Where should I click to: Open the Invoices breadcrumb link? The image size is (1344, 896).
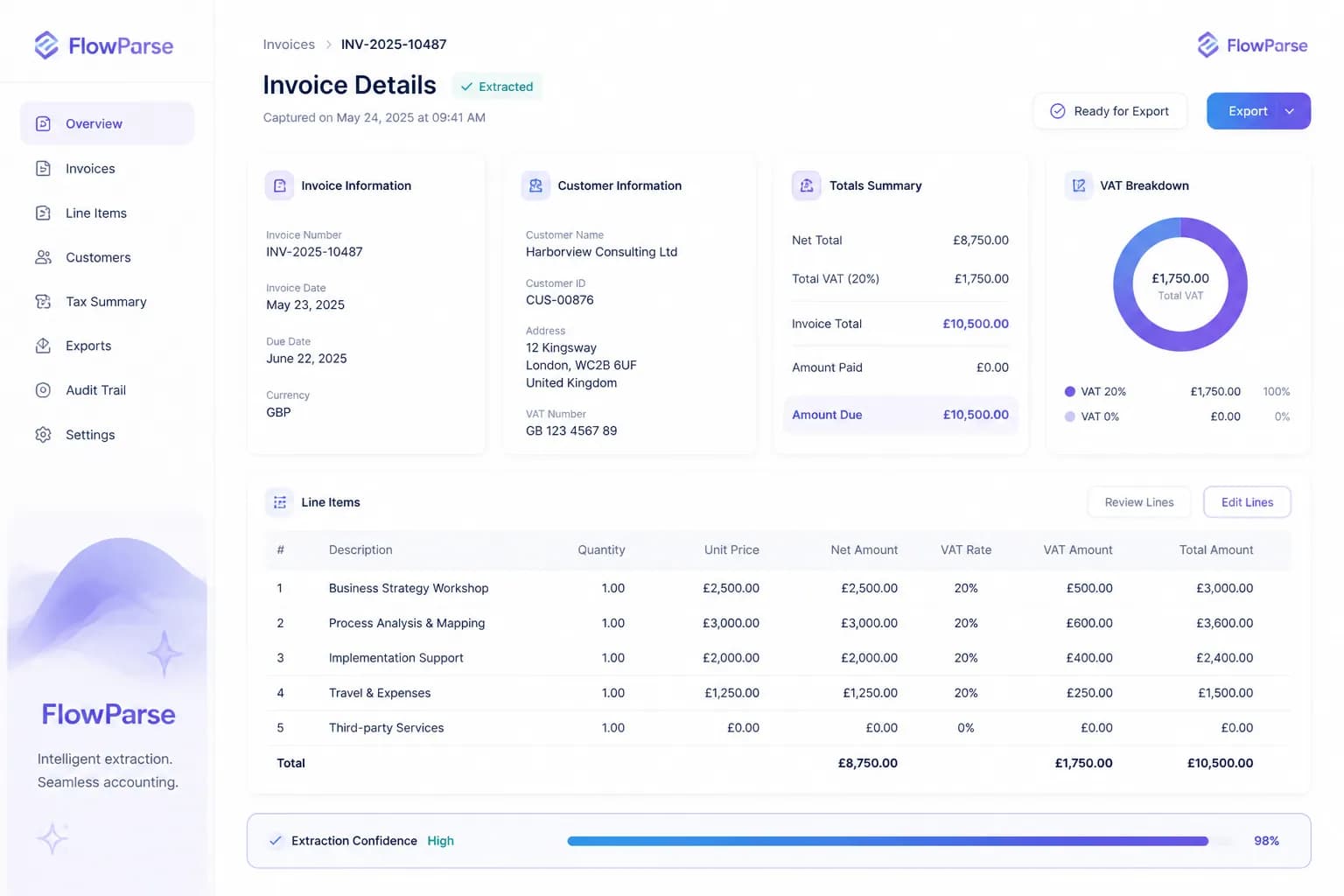pyautogui.click(x=289, y=45)
